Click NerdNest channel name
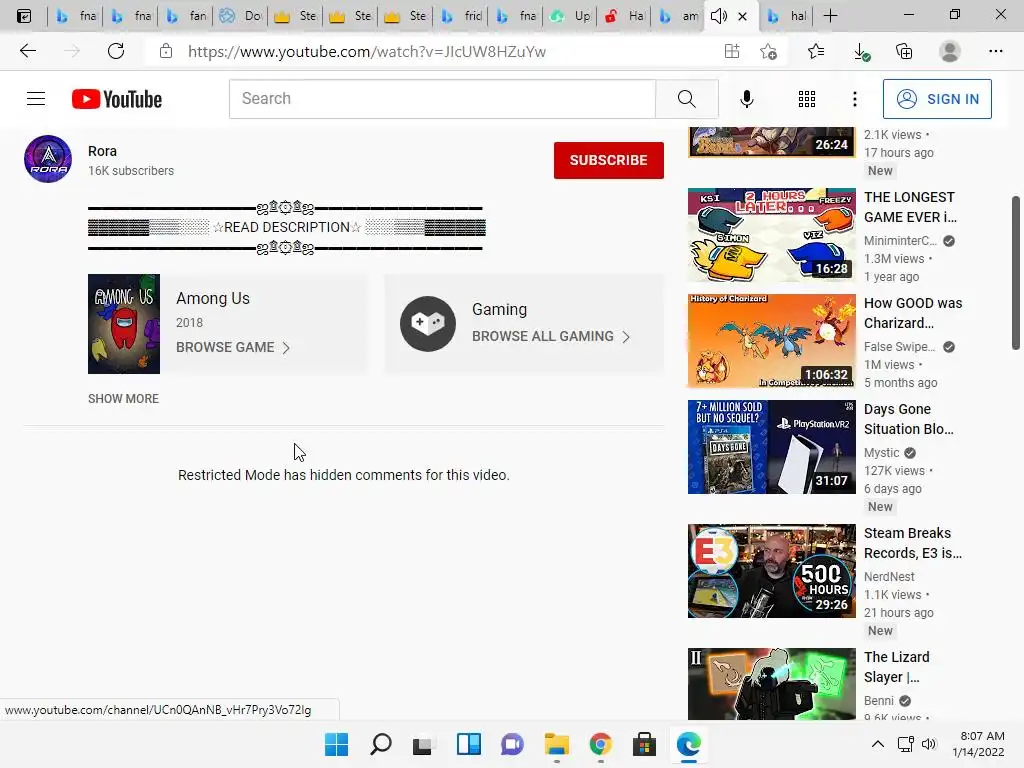Image resolution: width=1024 pixels, height=768 pixels. [889, 577]
